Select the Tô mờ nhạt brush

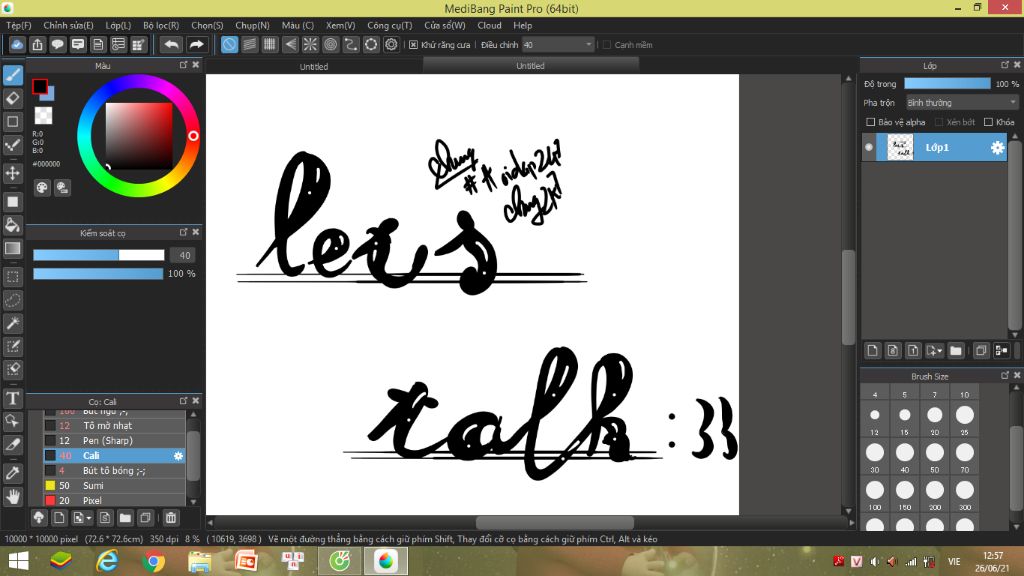[114, 426]
